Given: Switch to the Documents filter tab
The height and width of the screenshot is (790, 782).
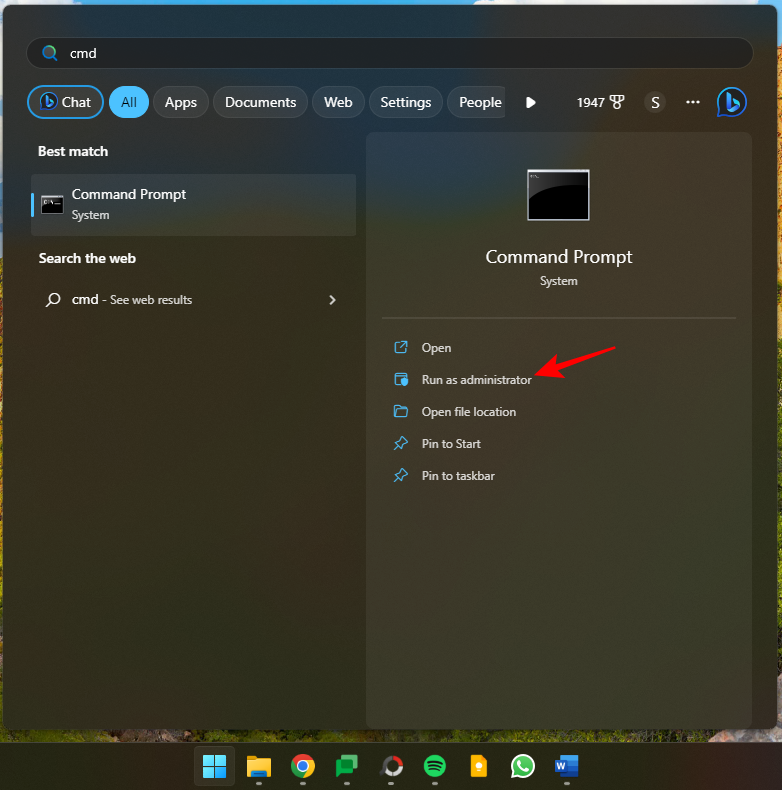Looking at the screenshot, I should tap(260, 102).
